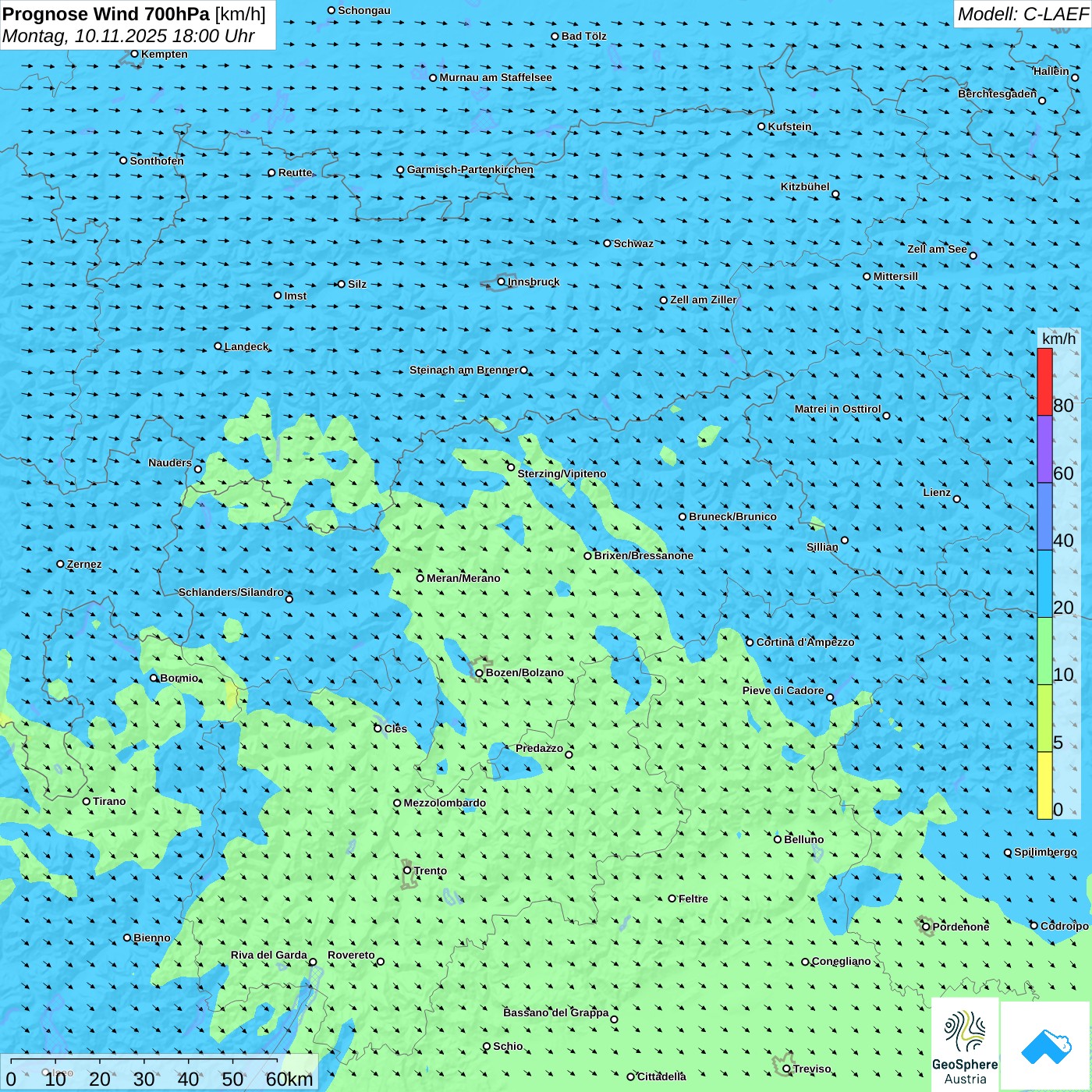
Task: Click the Bormio city marker
Action: 154,678
